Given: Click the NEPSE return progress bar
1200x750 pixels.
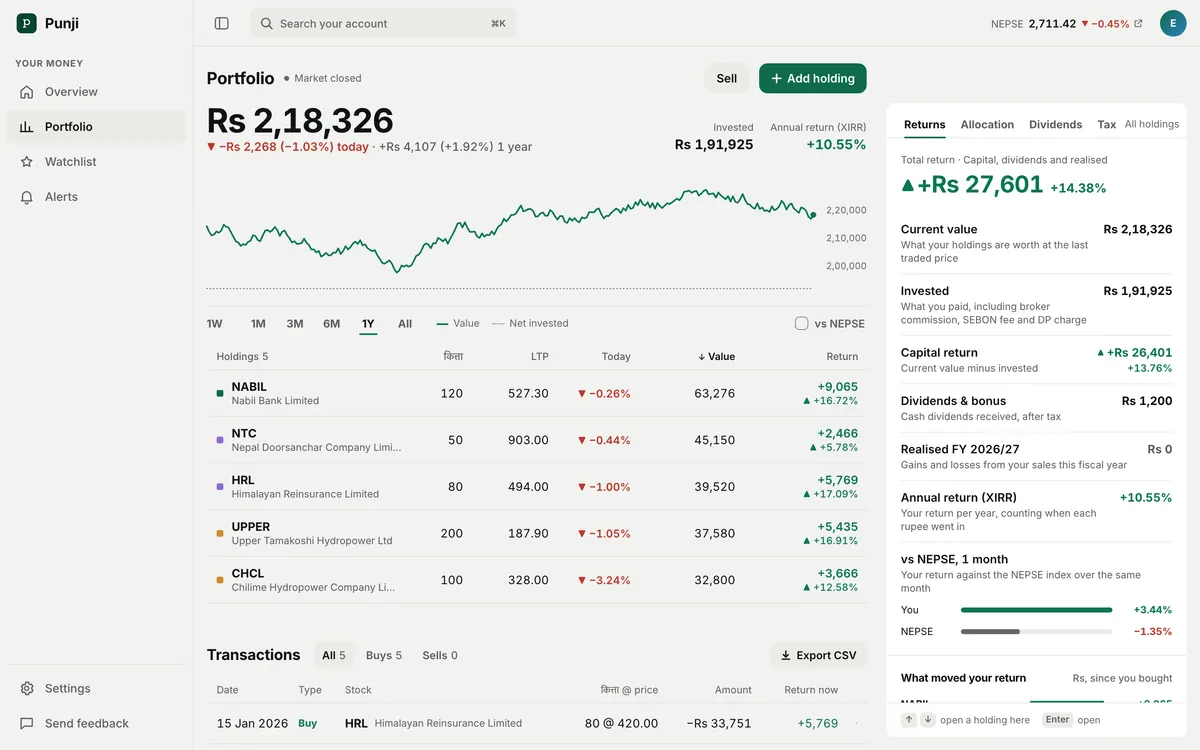Looking at the screenshot, I should pos(1036,632).
